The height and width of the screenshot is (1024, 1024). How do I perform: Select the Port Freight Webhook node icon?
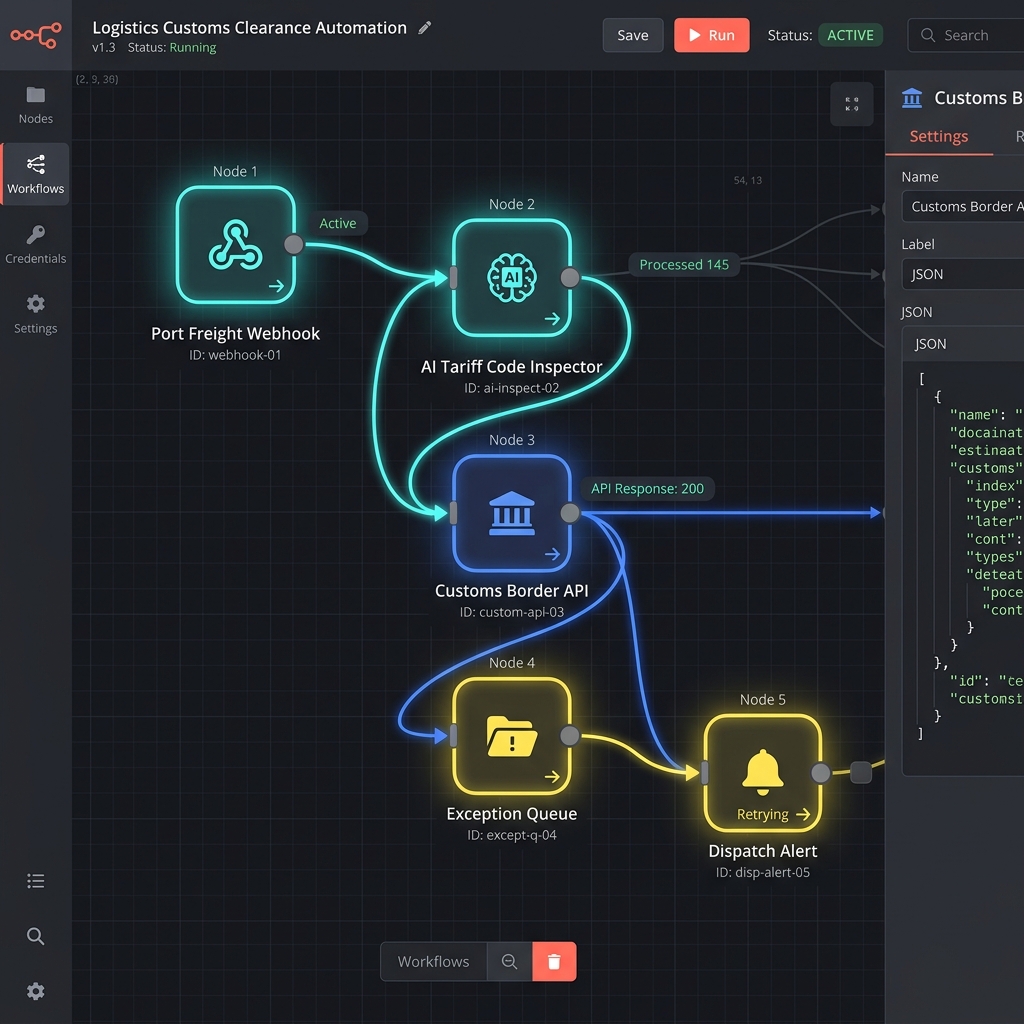236,245
